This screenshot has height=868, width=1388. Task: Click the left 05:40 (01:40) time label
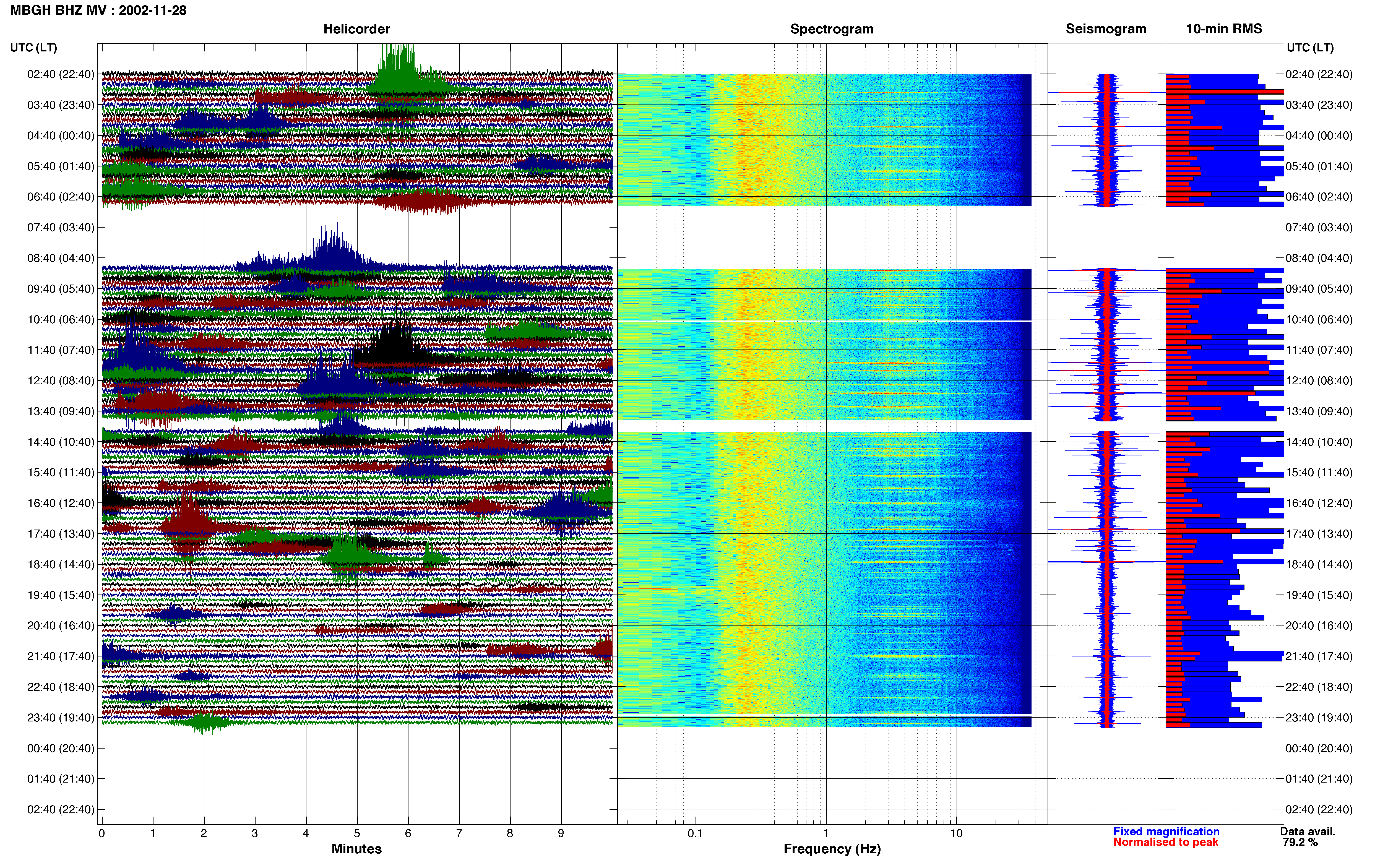(61, 166)
